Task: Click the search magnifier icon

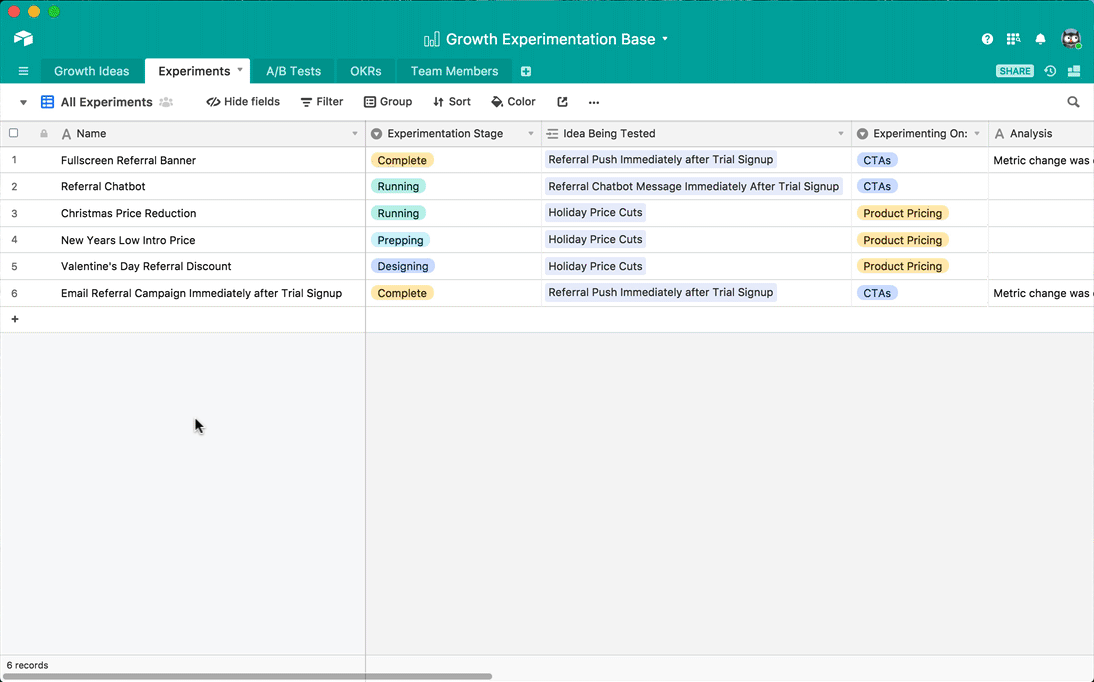Action: [1073, 102]
